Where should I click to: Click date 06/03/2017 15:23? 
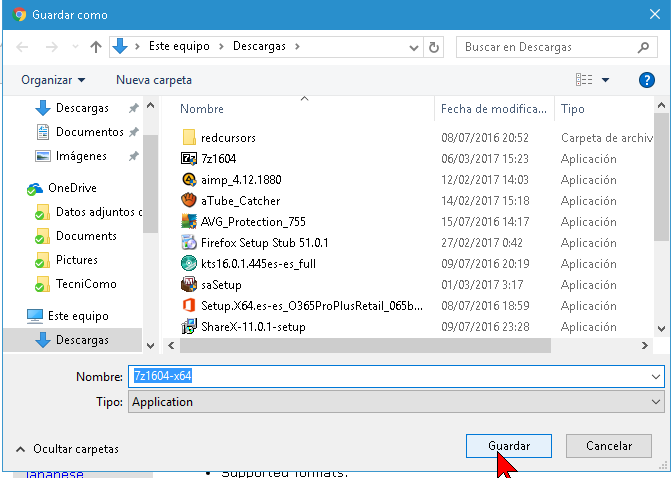pos(485,159)
